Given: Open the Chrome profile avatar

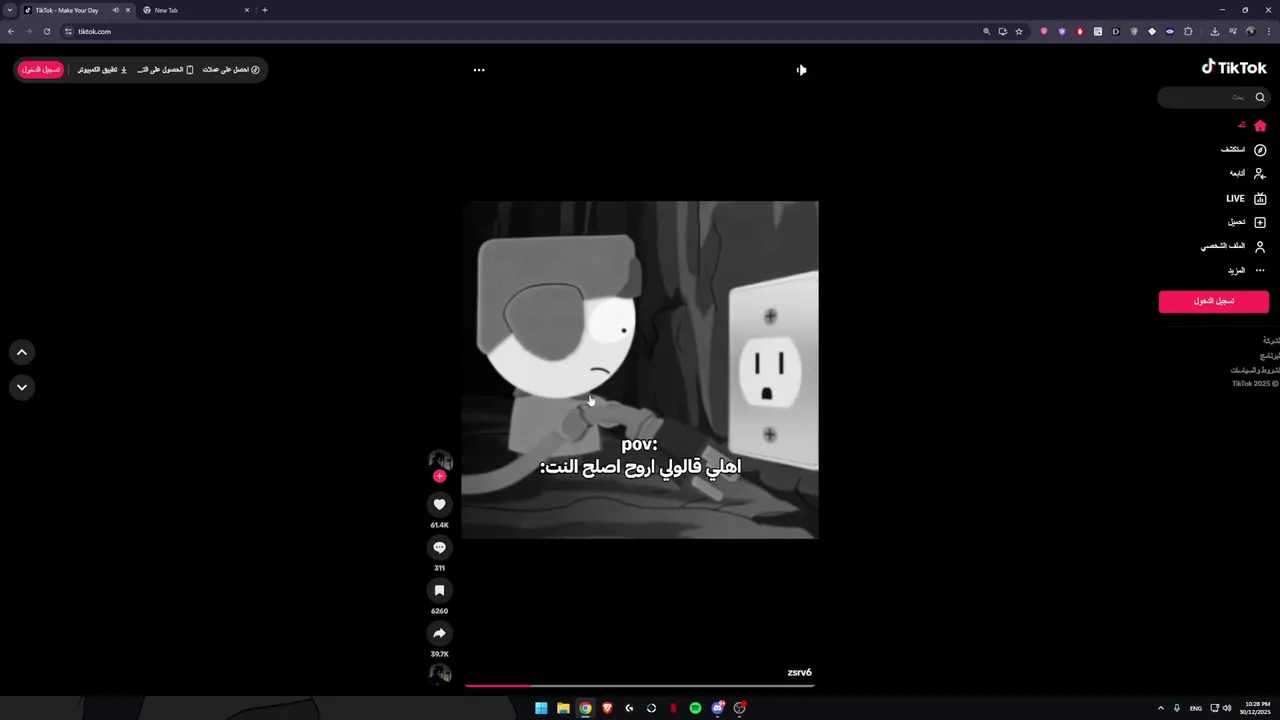Looking at the screenshot, I should click(1250, 31).
